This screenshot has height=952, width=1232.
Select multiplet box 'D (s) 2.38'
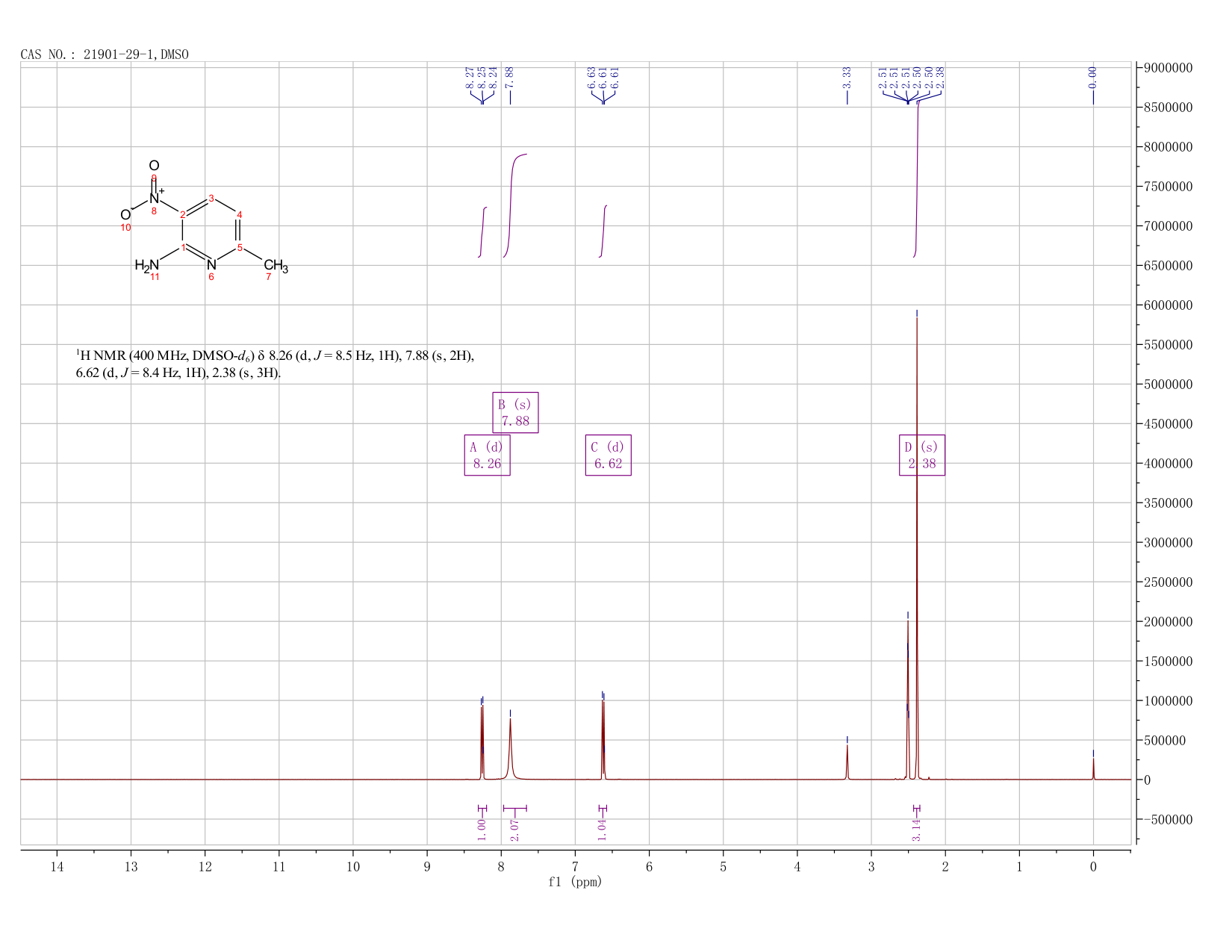click(x=922, y=455)
